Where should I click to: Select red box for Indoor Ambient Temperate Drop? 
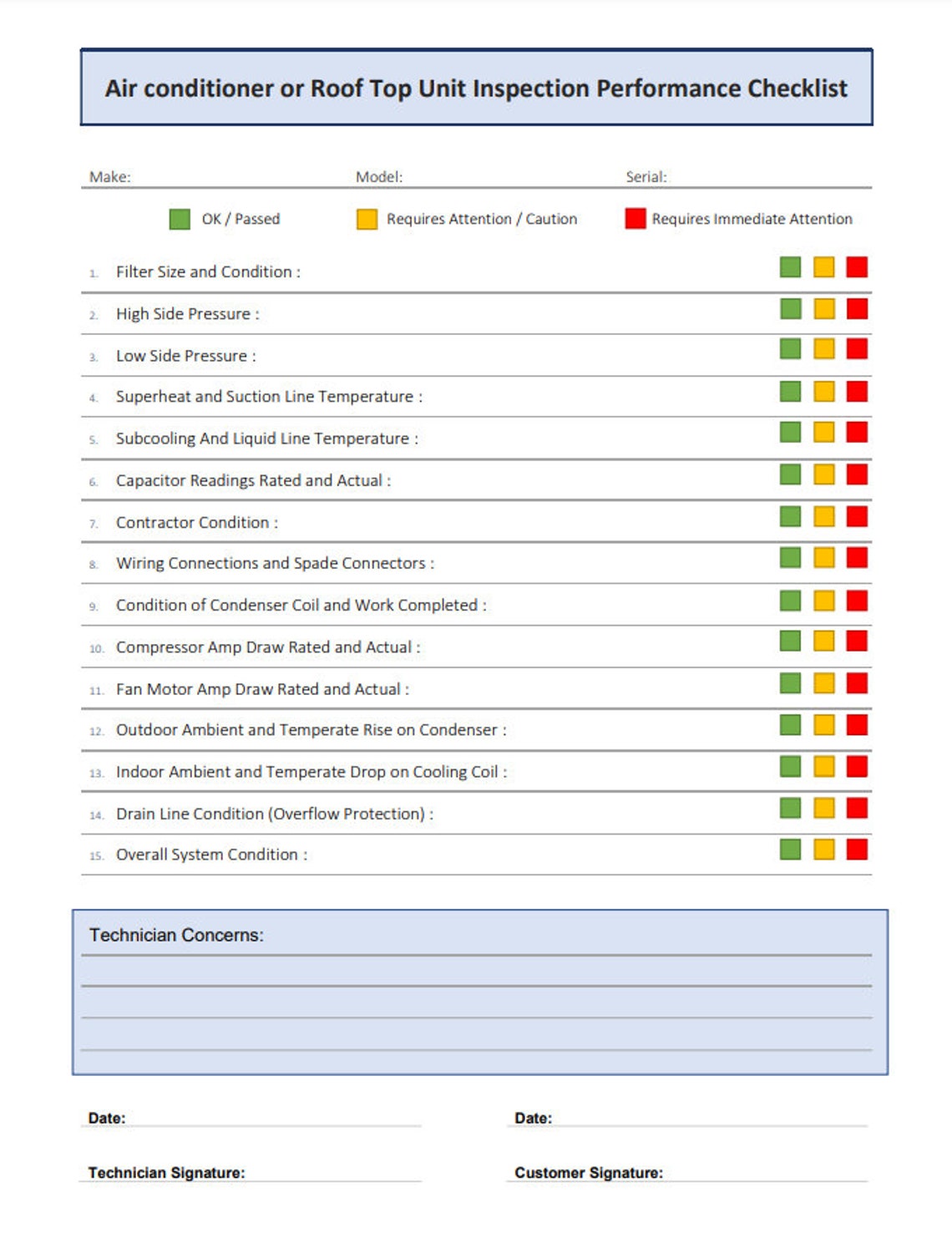856,768
